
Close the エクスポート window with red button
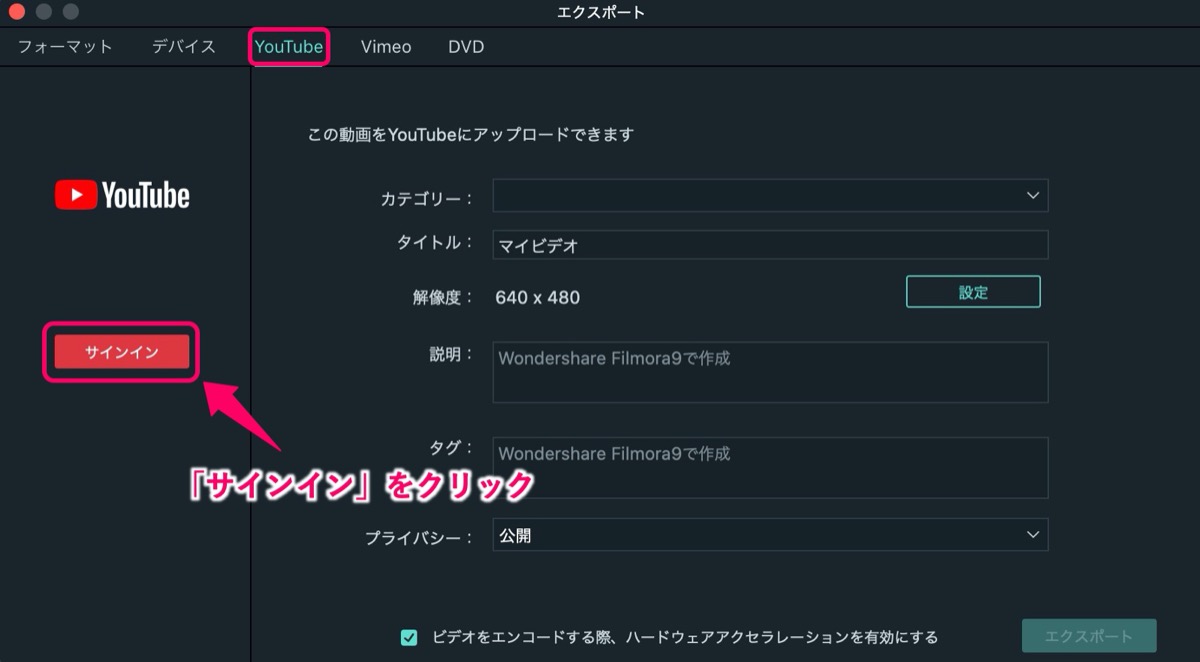(x=16, y=12)
